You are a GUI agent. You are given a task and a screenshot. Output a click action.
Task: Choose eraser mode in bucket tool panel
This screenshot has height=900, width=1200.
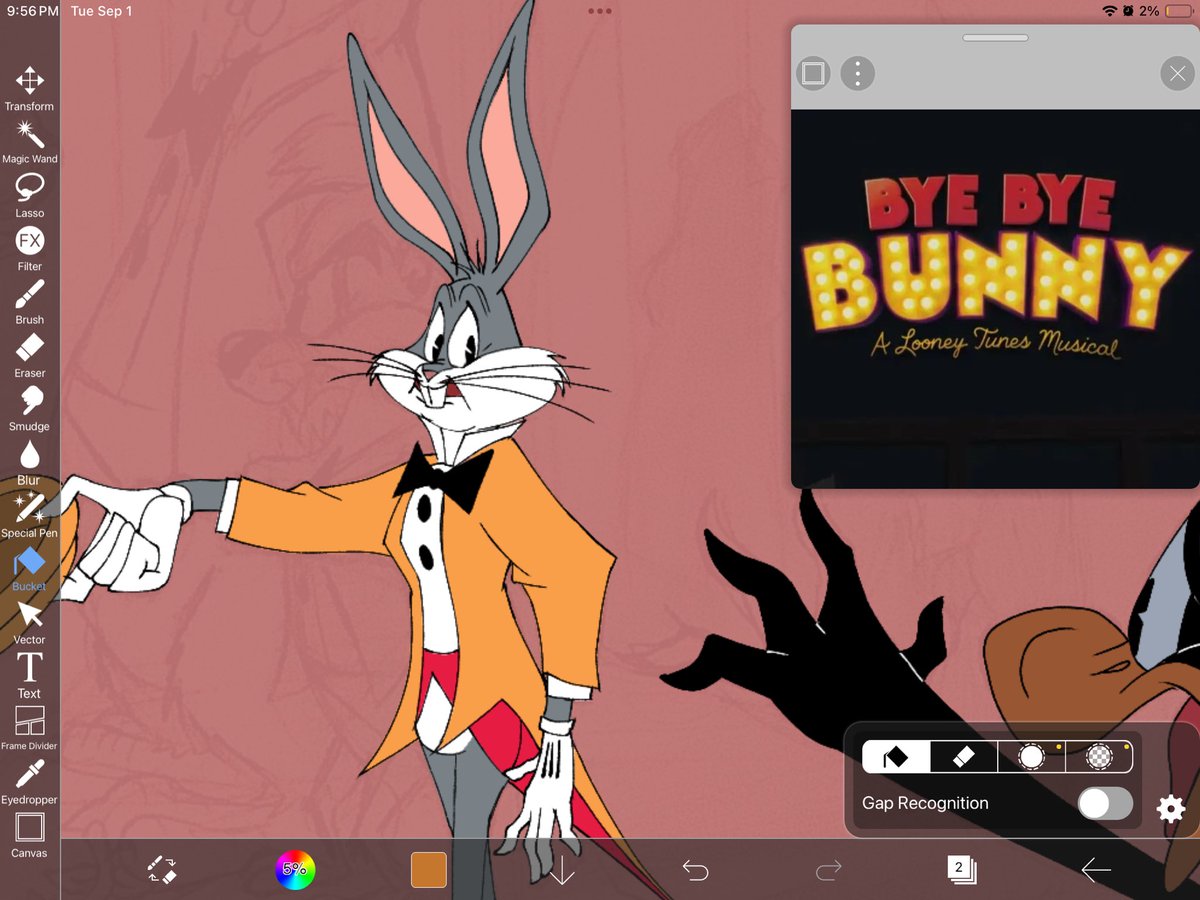(x=964, y=757)
